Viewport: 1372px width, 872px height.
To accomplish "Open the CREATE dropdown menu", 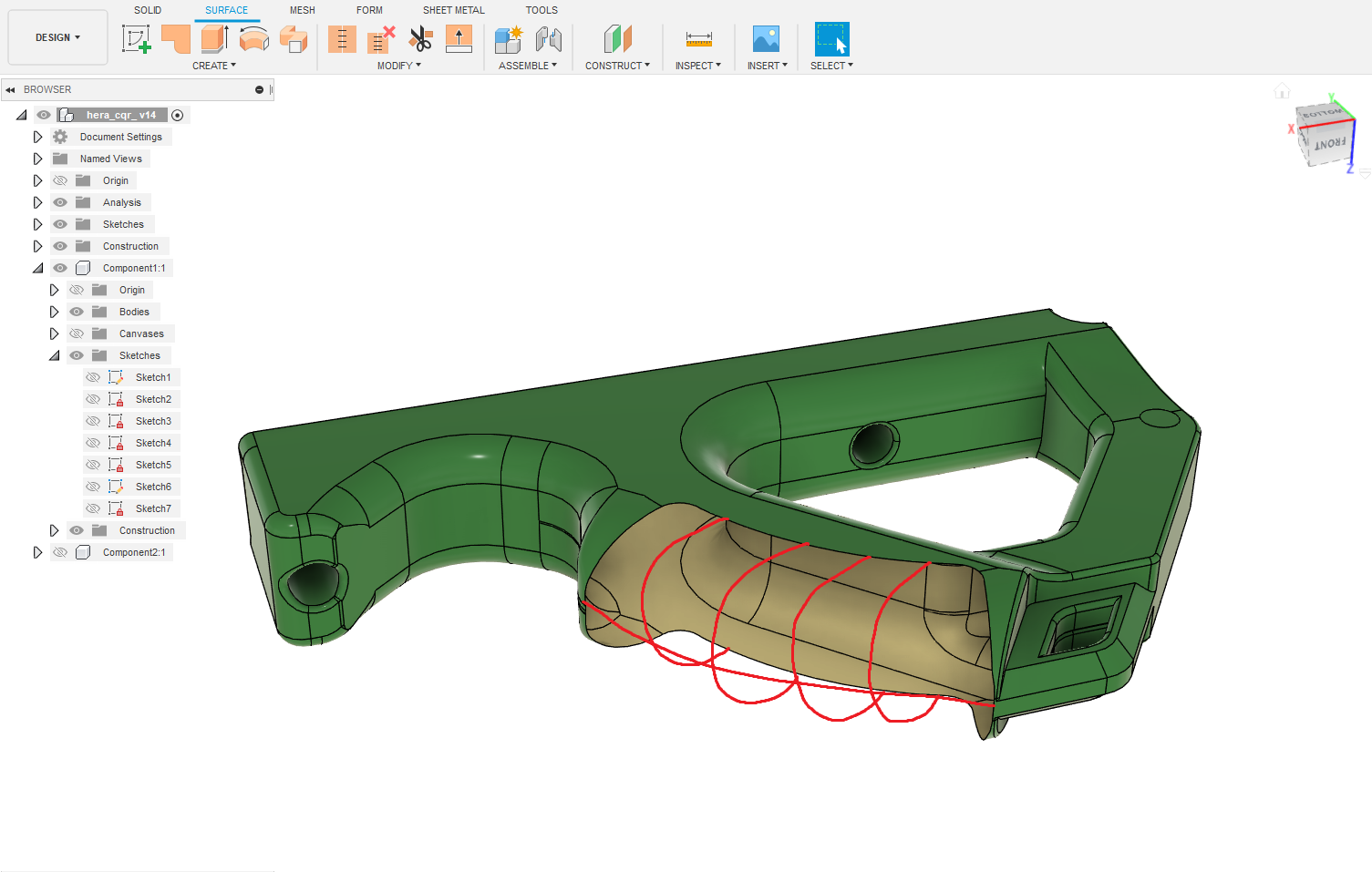I will [214, 66].
